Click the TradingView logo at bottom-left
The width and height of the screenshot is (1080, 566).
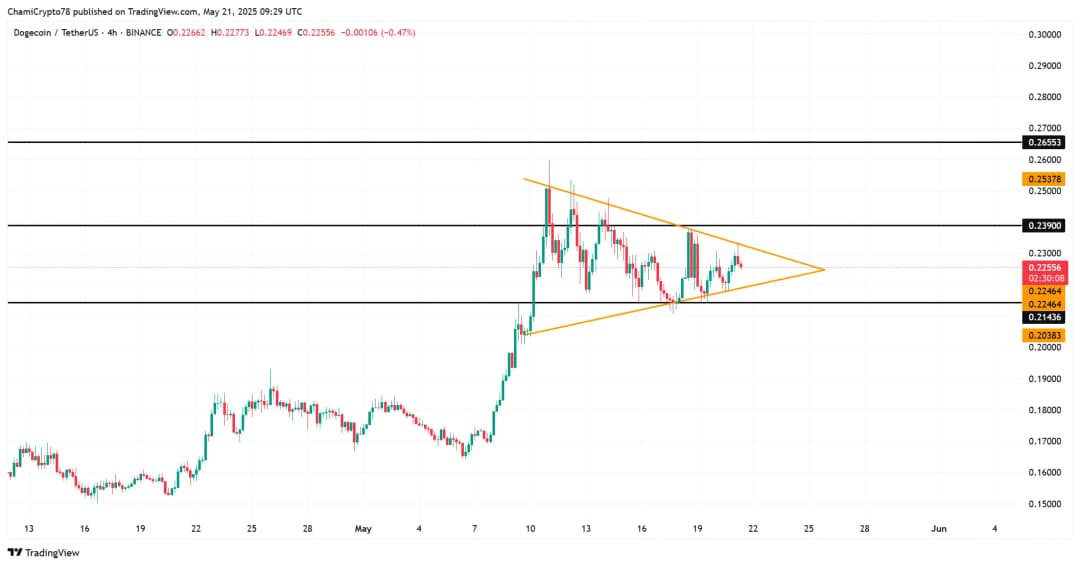43,552
